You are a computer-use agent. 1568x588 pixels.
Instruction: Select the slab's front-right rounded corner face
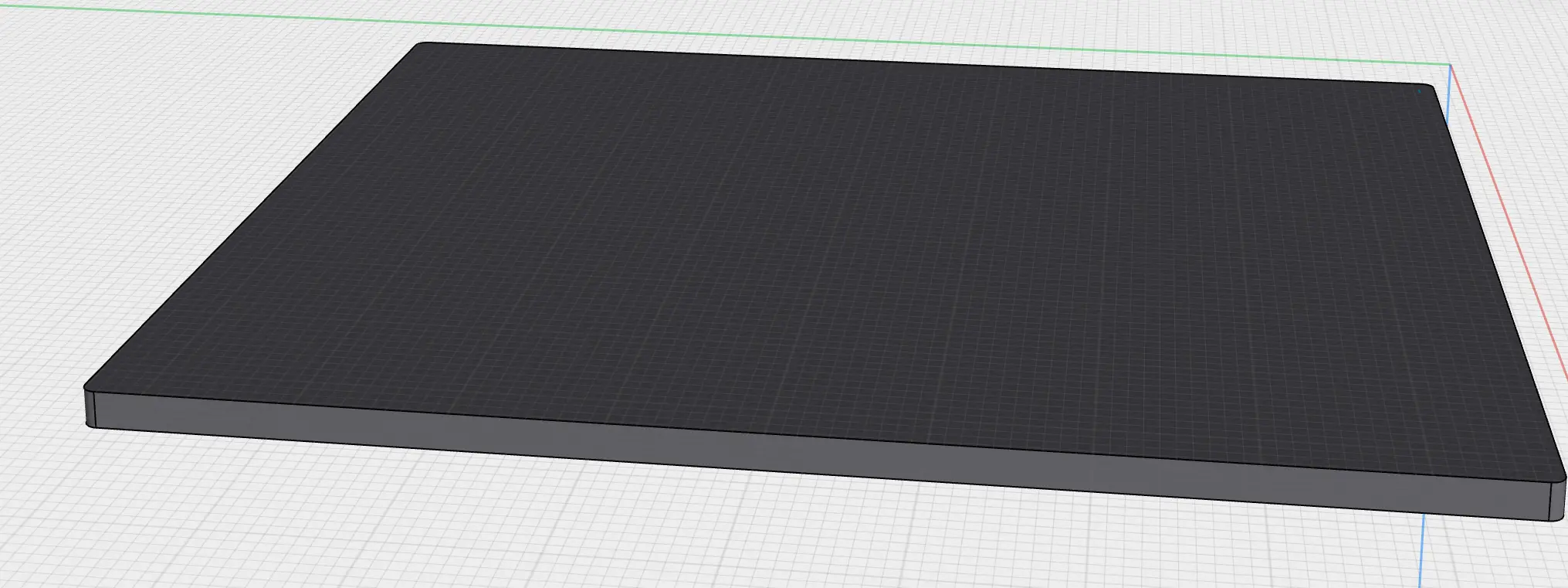[x=1557, y=502]
